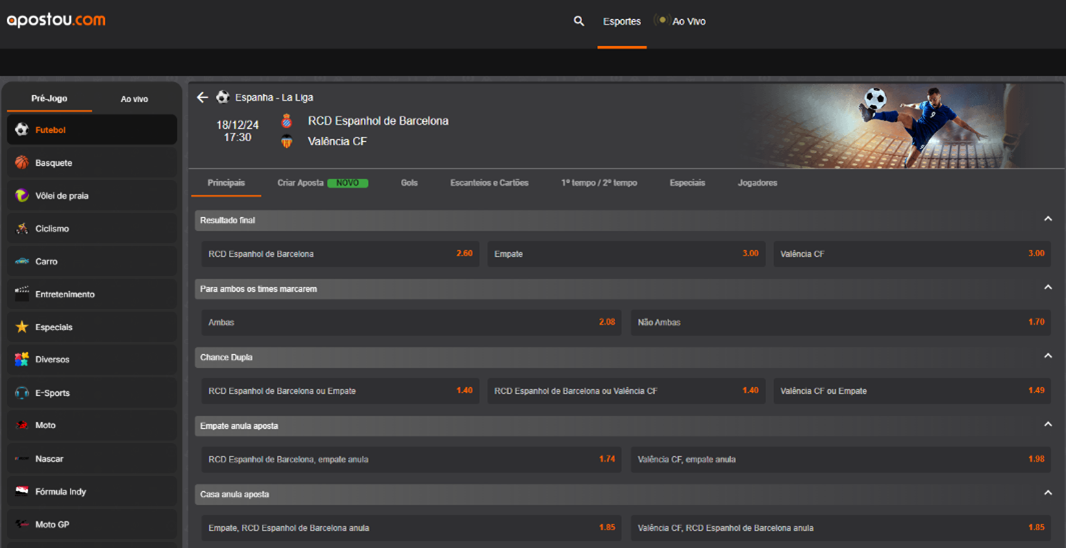1066x548 pixels.
Task: Collapse the Empate anula aposta section
Action: pyautogui.click(x=1047, y=425)
